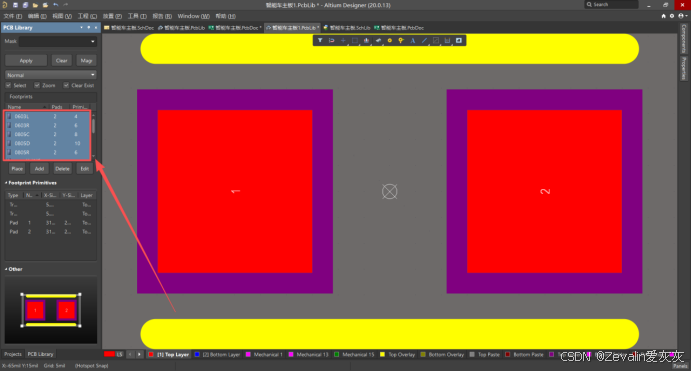Select the place 3D body icon
The width and height of the screenshot is (692, 371).
(x=378, y=41)
